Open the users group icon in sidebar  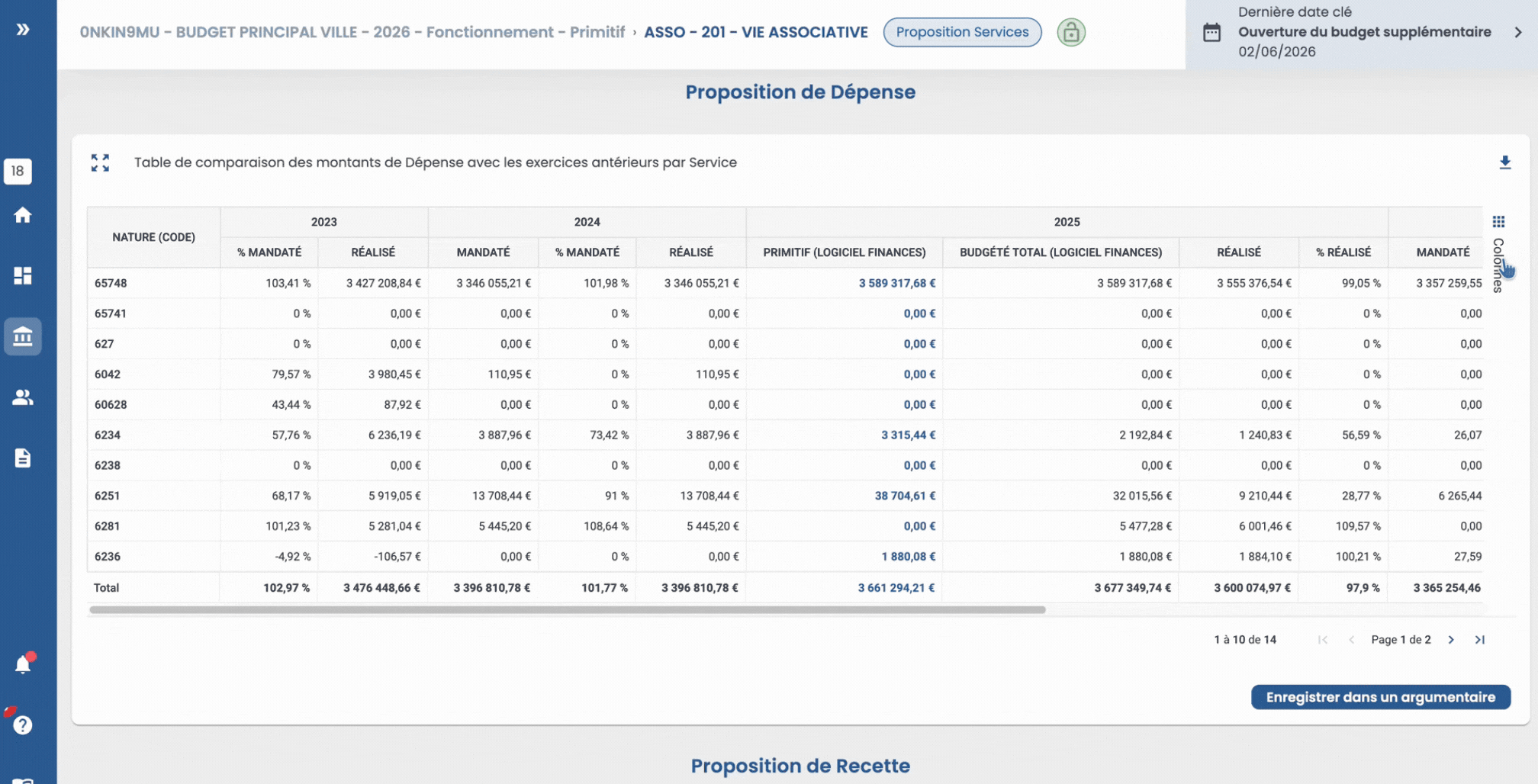23,397
